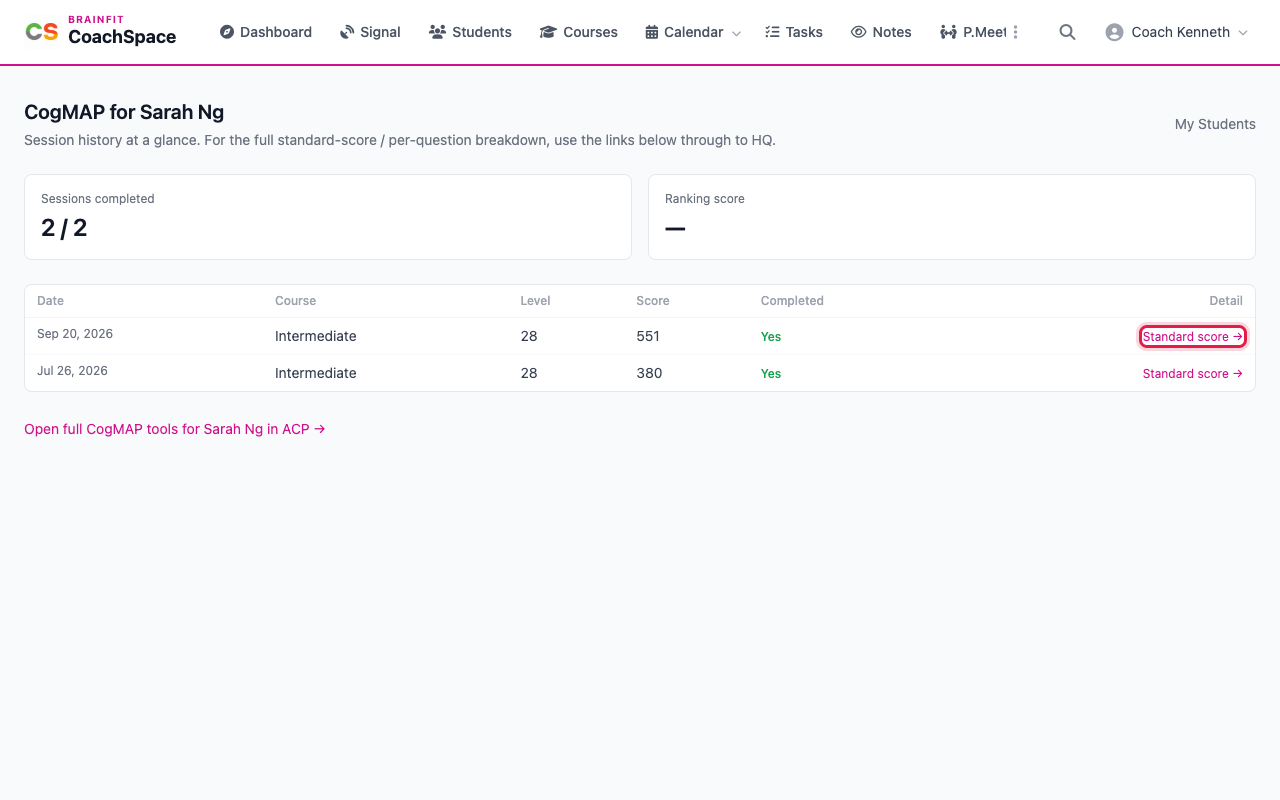Click the Yes status in the Jul 26 row

click(x=771, y=374)
